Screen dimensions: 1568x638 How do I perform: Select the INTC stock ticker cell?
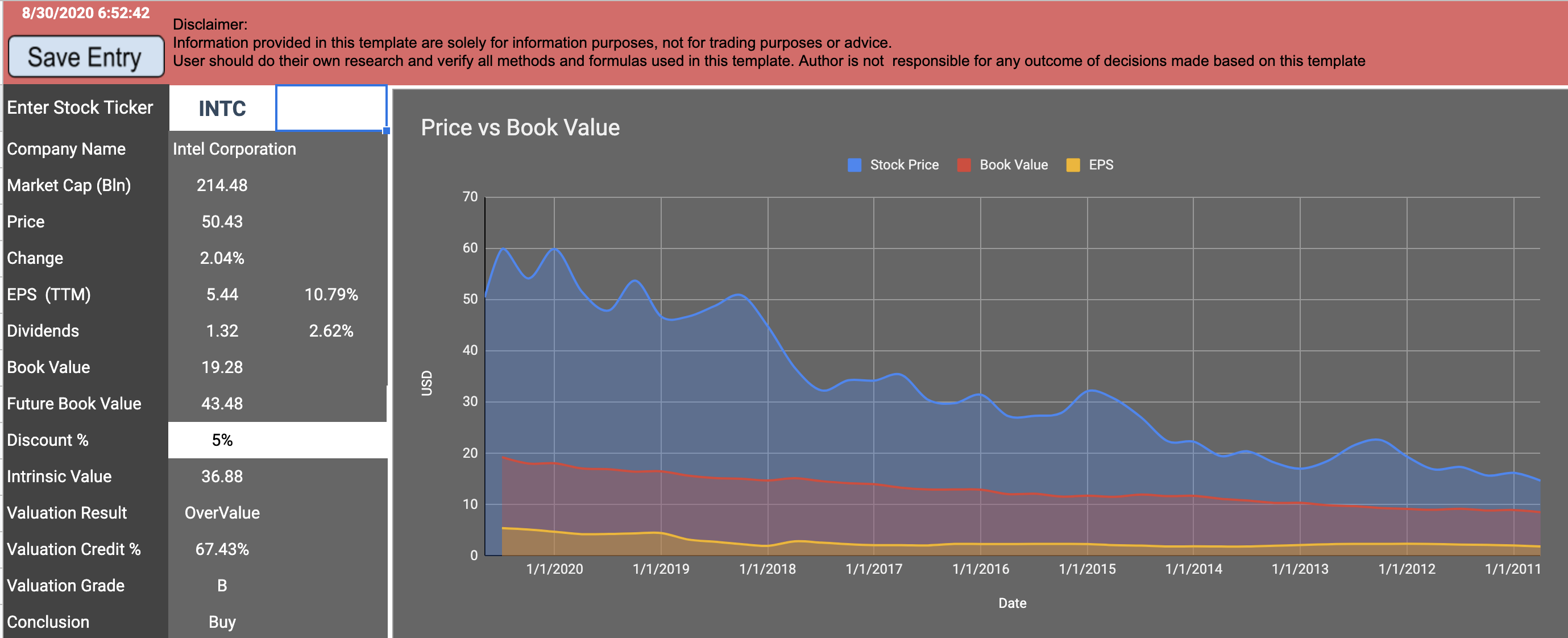click(x=222, y=109)
